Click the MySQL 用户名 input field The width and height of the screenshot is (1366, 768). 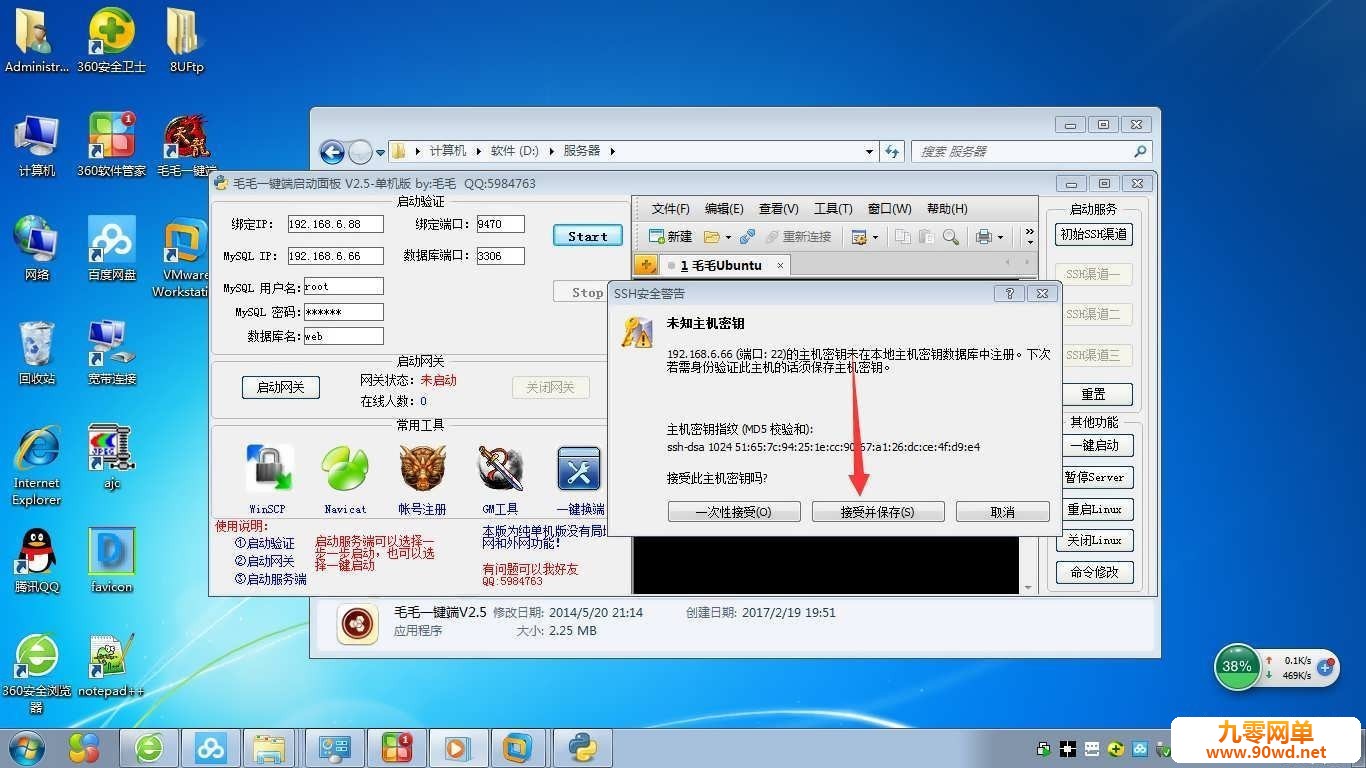343,286
